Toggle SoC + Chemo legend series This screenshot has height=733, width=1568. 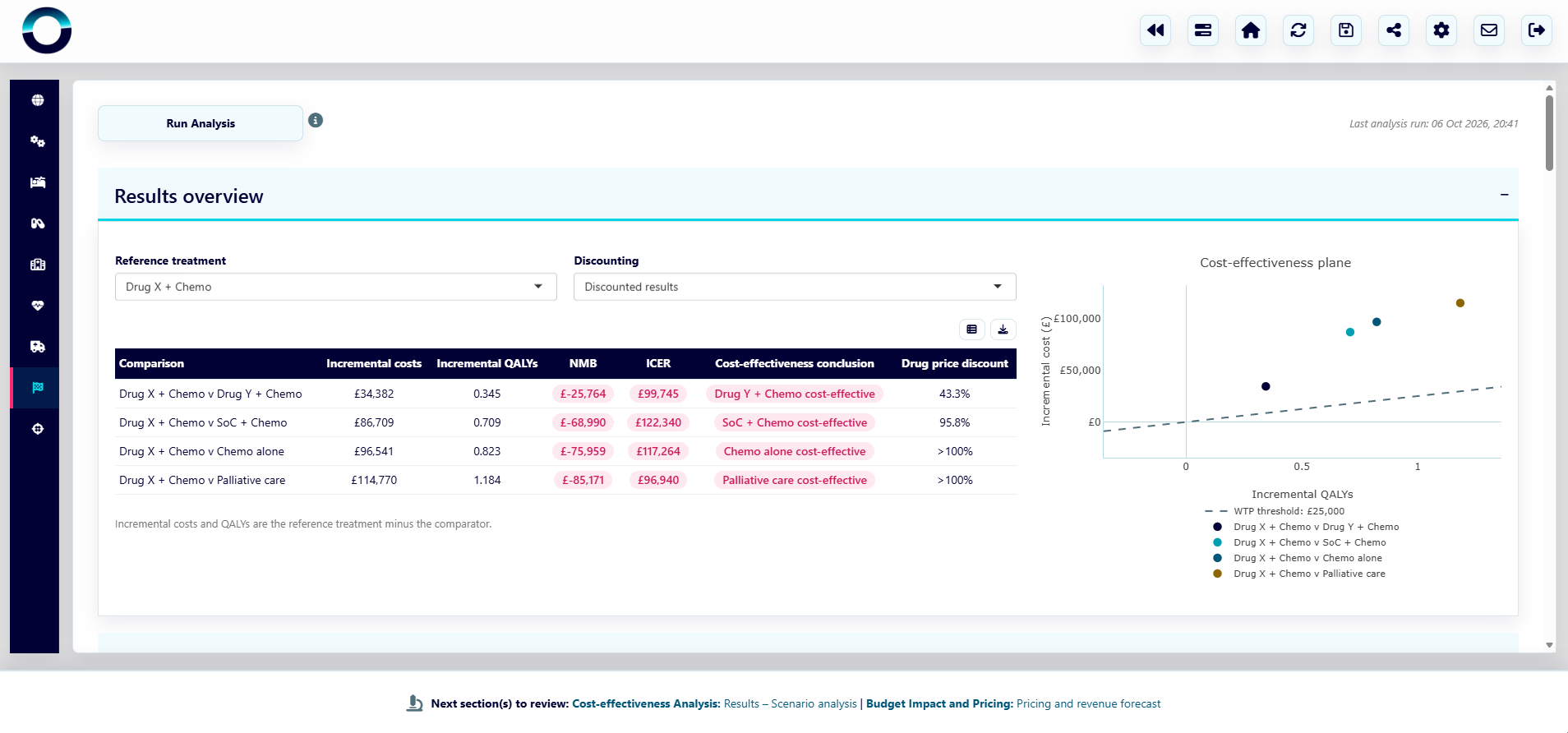[1299, 542]
